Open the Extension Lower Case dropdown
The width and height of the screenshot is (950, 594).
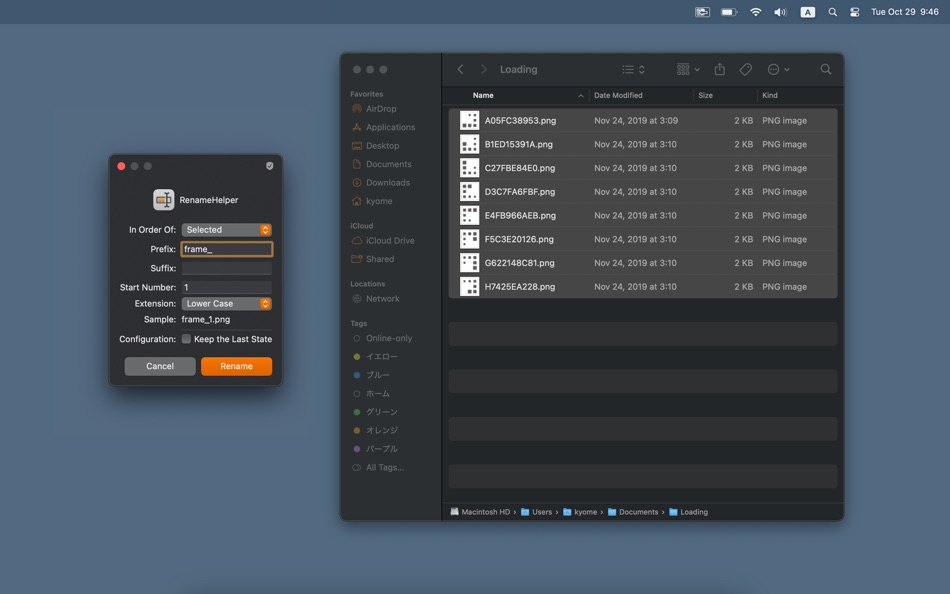(x=227, y=304)
